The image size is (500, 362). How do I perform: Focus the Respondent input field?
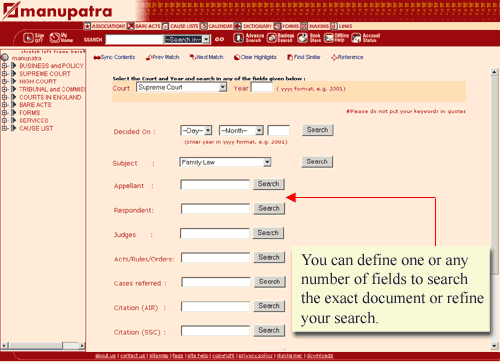click(216, 209)
